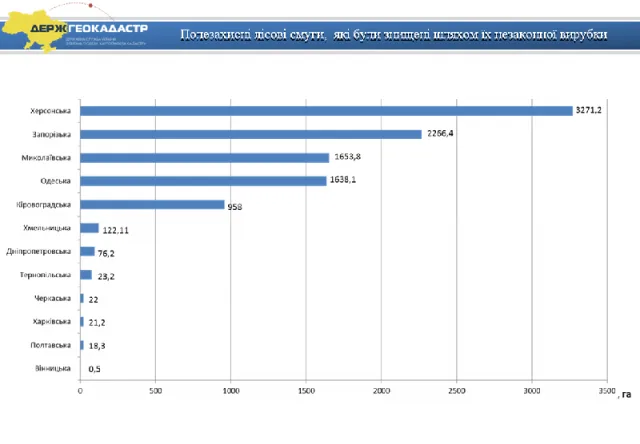The width and height of the screenshot is (640, 444).
Task: Click the axis unit label га
Action: tap(627, 394)
